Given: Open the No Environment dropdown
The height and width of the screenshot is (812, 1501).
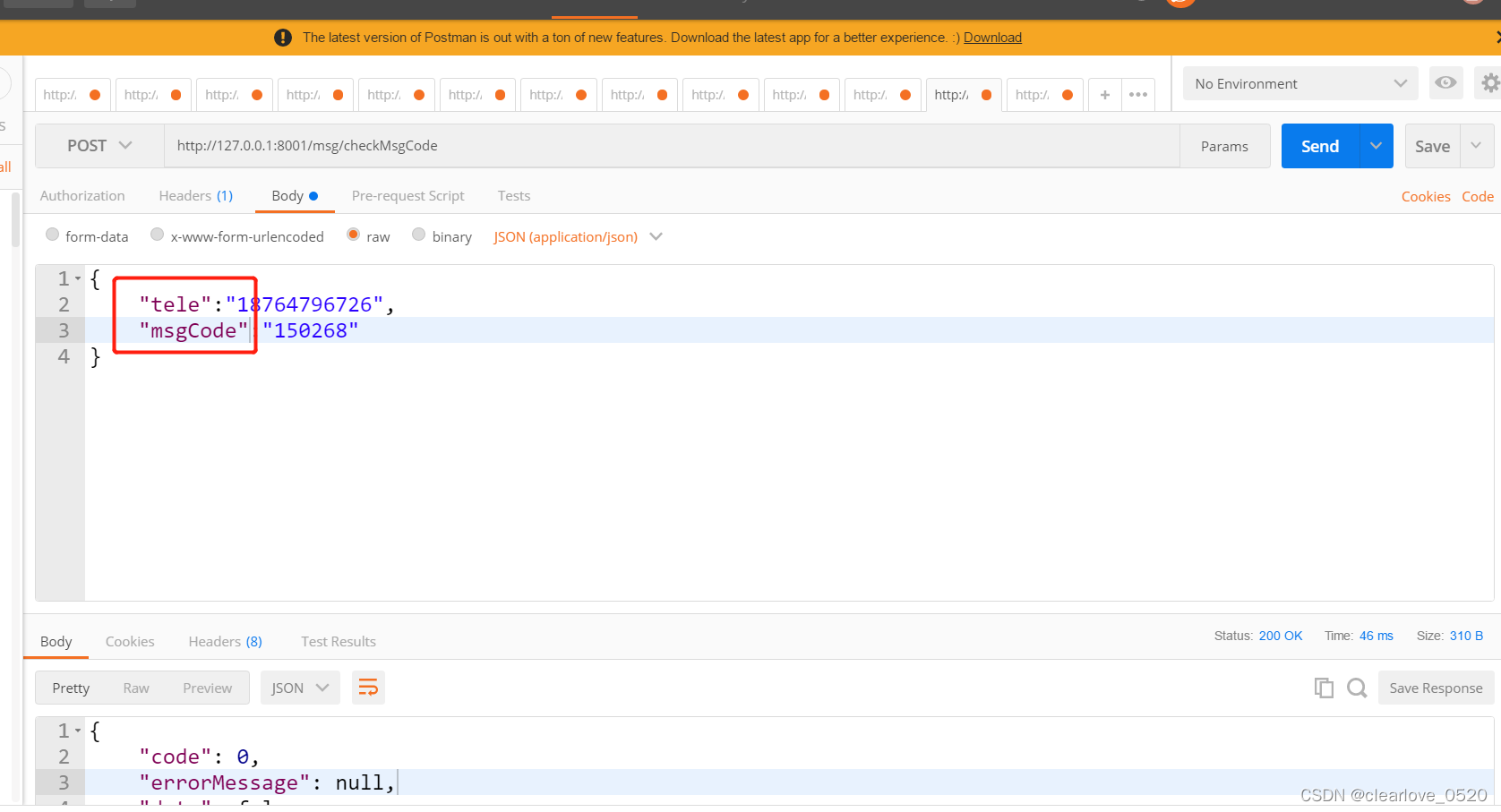Looking at the screenshot, I should coord(1300,83).
